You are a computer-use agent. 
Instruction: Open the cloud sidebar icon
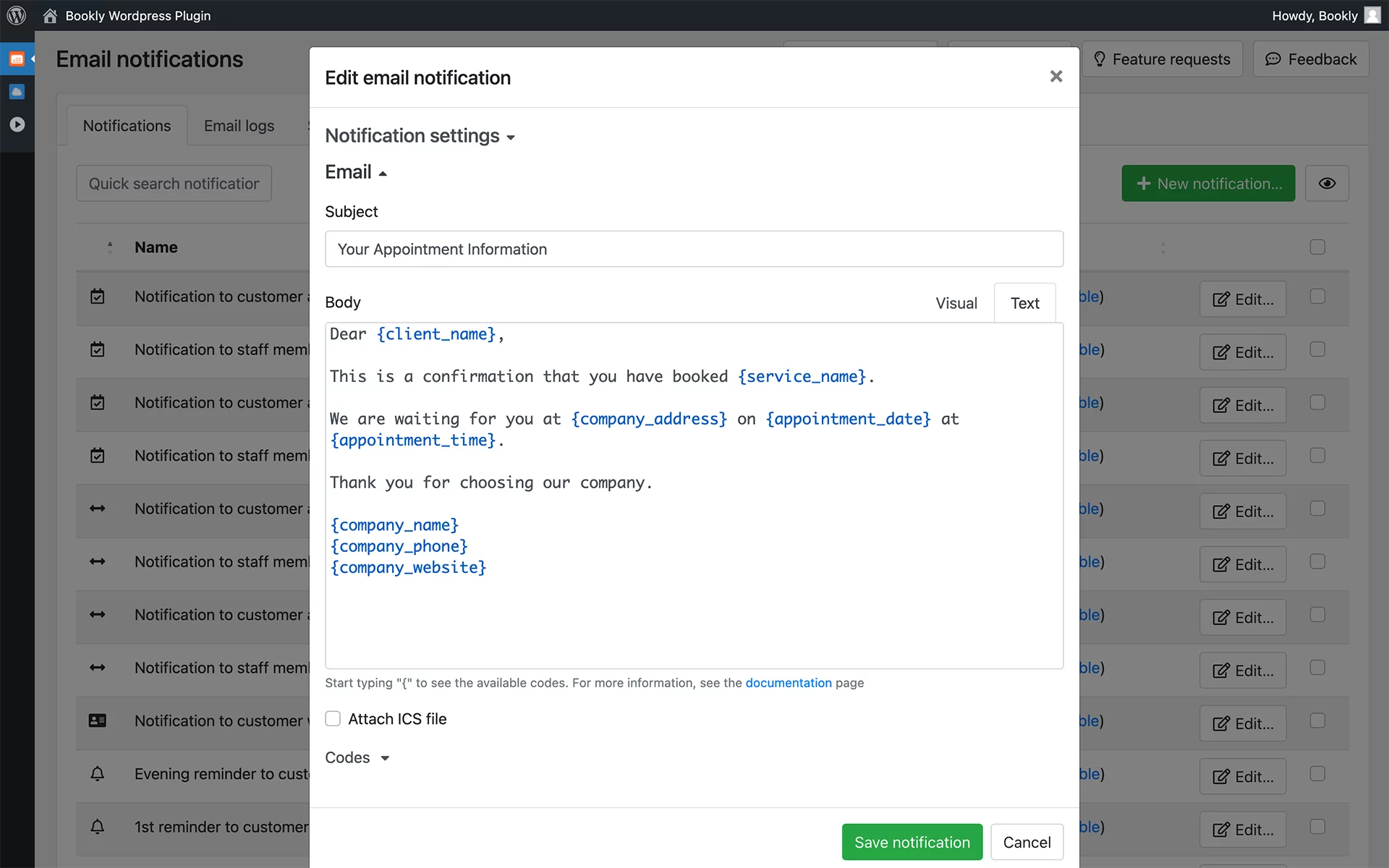tap(17, 92)
